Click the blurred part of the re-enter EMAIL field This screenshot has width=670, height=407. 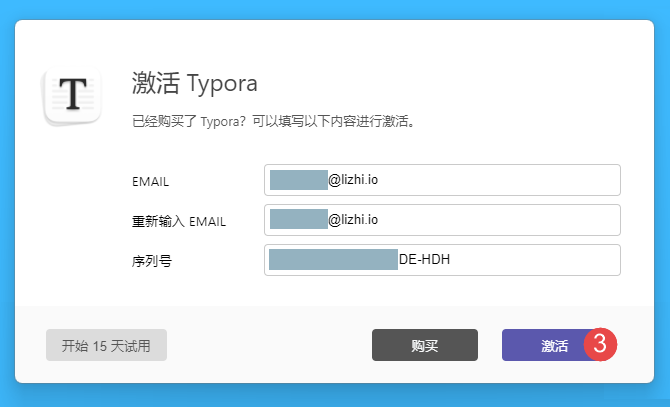click(298, 220)
